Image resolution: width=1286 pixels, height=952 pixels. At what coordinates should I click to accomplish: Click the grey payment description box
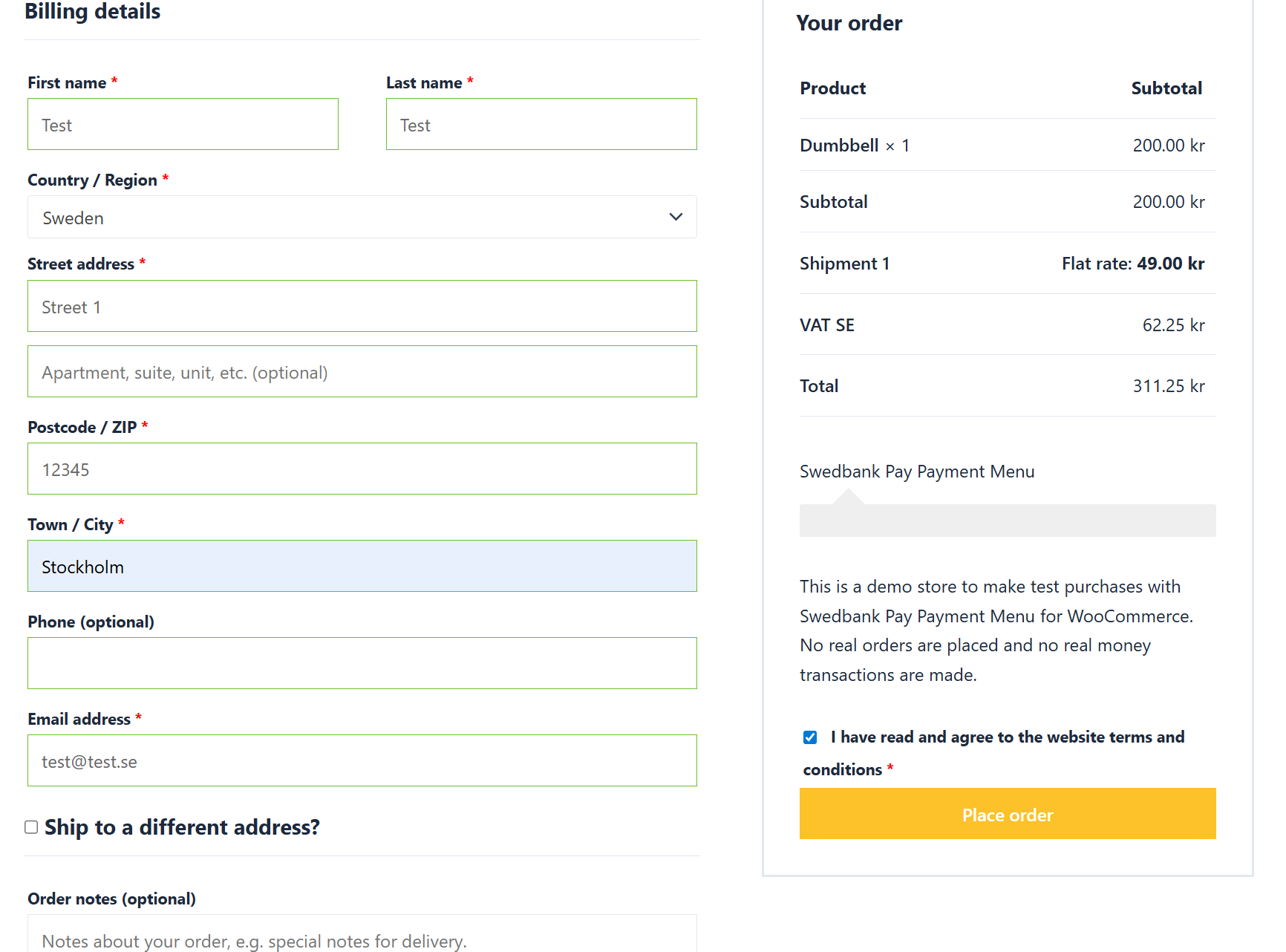[x=1007, y=521]
